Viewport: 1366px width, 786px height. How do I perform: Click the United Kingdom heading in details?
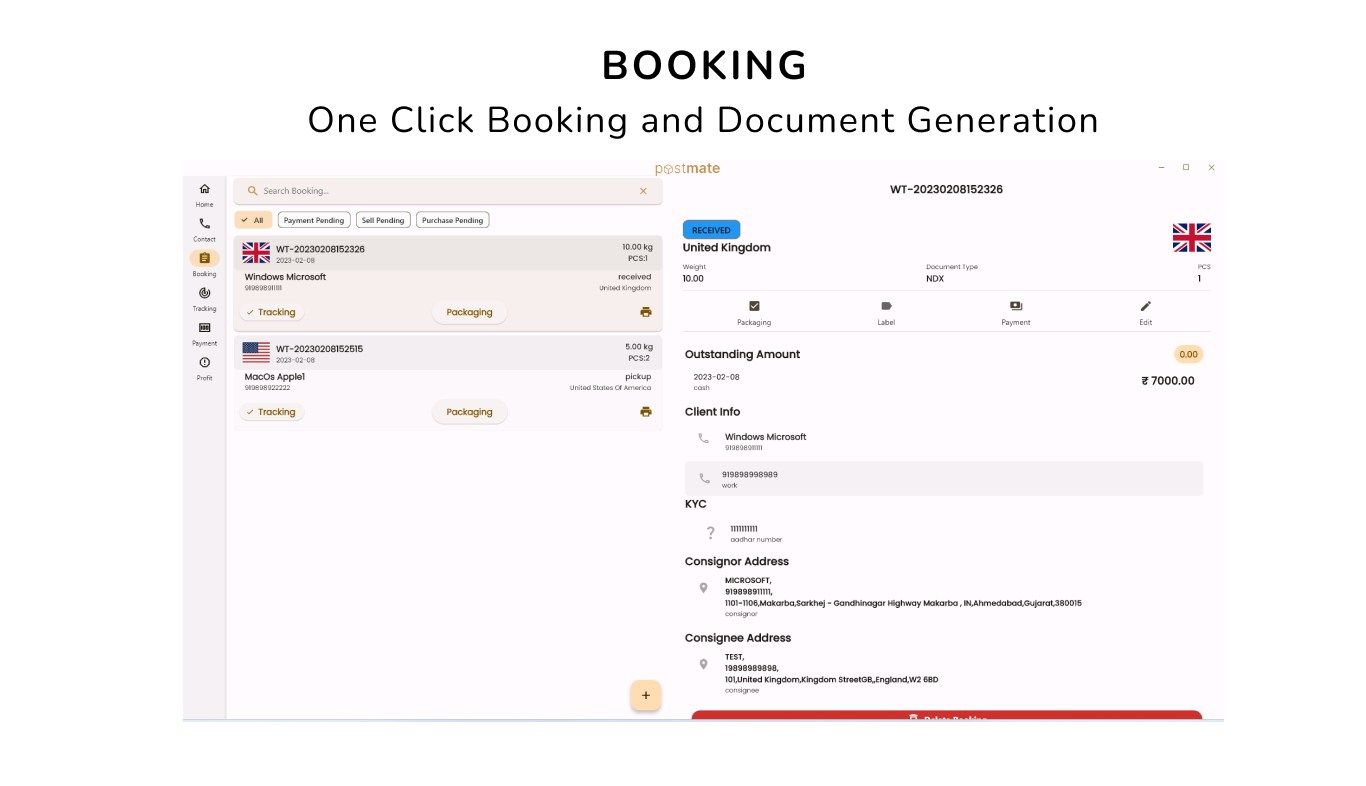[727, 248]
